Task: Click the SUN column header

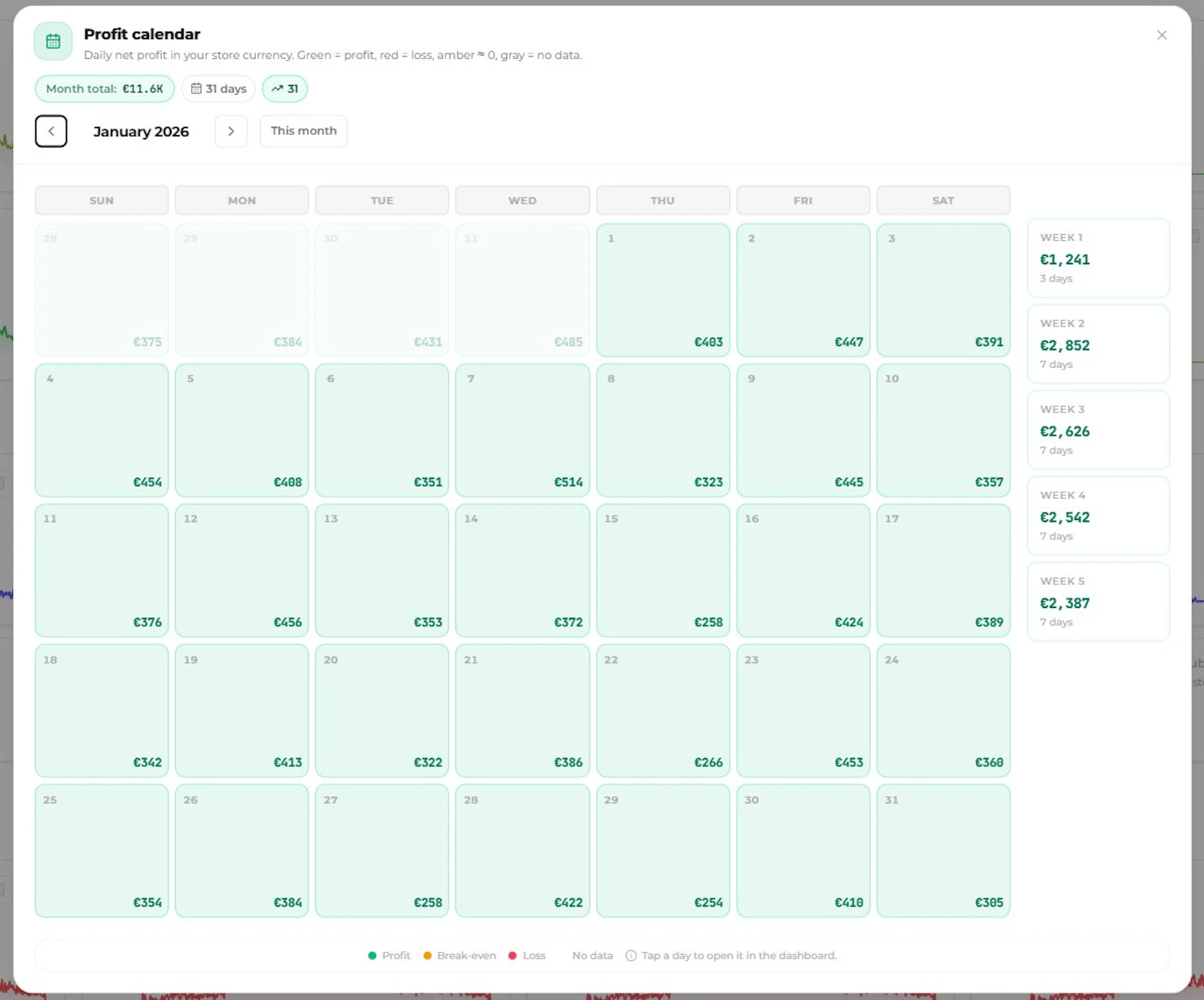Action: (x=102, y=200)
